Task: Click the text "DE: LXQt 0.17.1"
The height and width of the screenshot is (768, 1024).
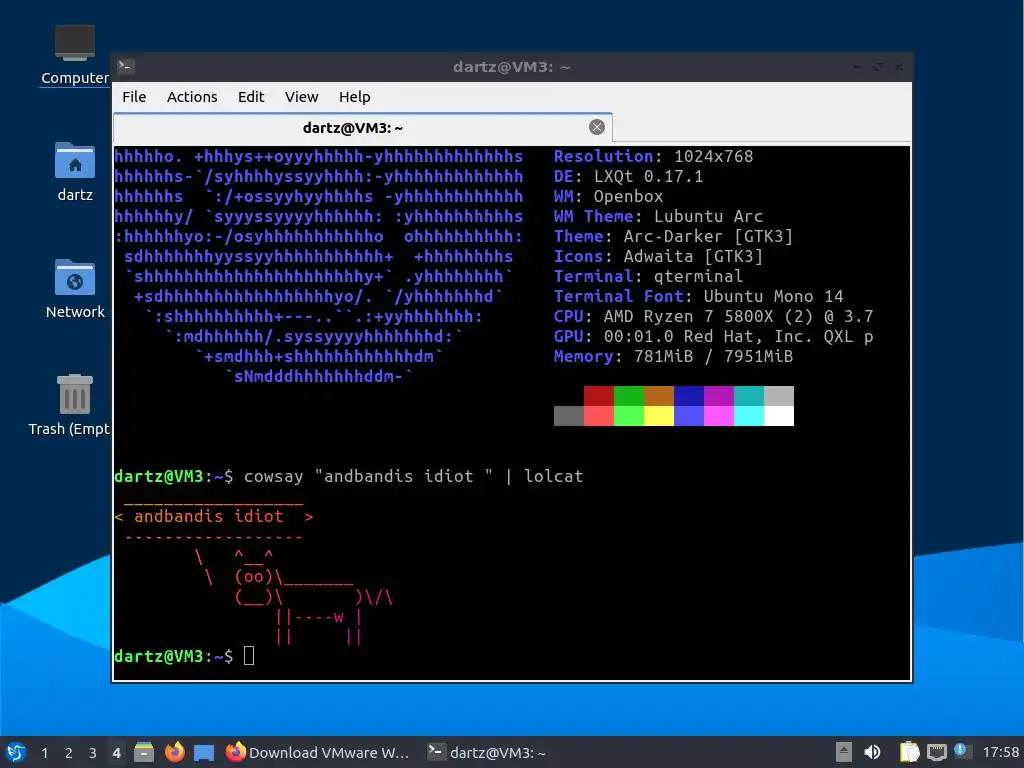Action: (x=628, y=176)
